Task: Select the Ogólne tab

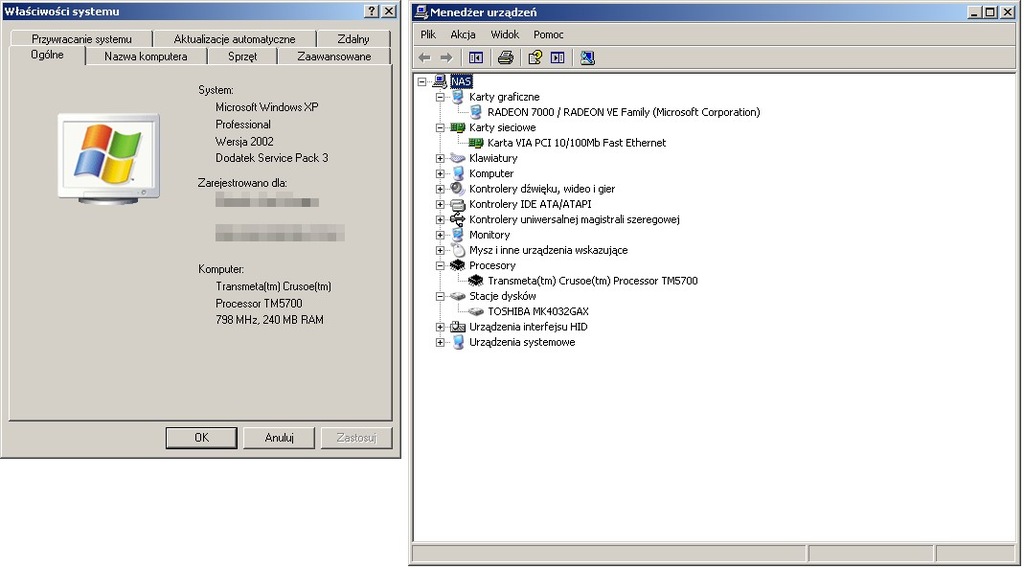Action: pyautogui.click(x=47, y=55)
